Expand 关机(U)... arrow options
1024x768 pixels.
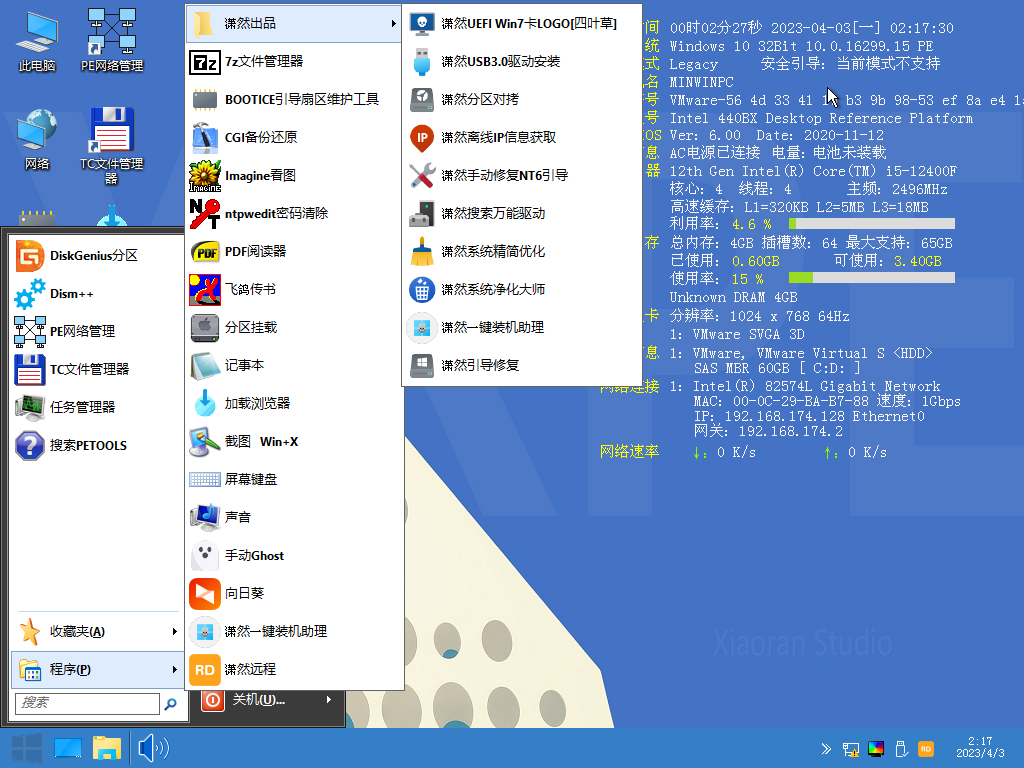point(330,700)
